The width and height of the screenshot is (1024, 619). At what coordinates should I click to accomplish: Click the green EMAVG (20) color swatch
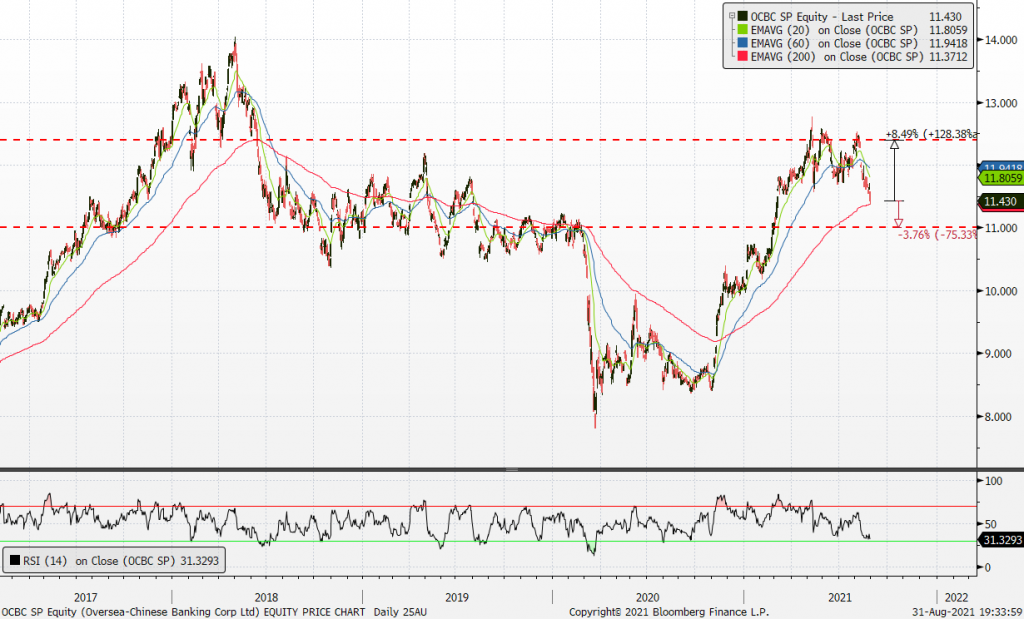743,30
